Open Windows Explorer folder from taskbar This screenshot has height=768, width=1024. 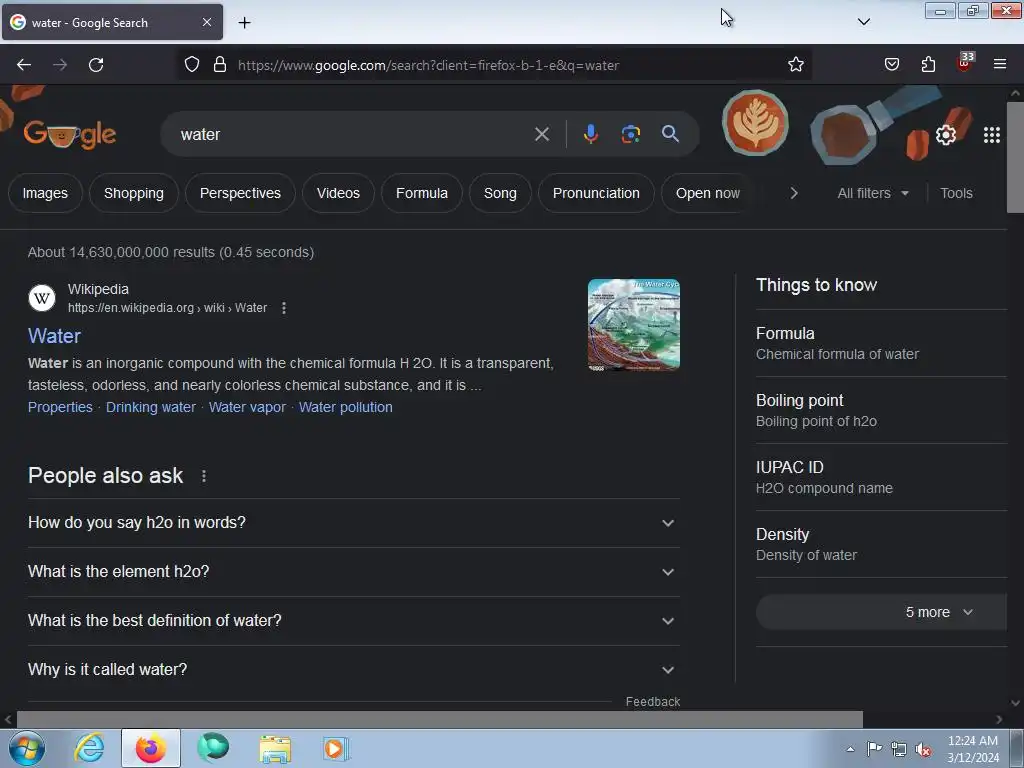tap(275, 748)
